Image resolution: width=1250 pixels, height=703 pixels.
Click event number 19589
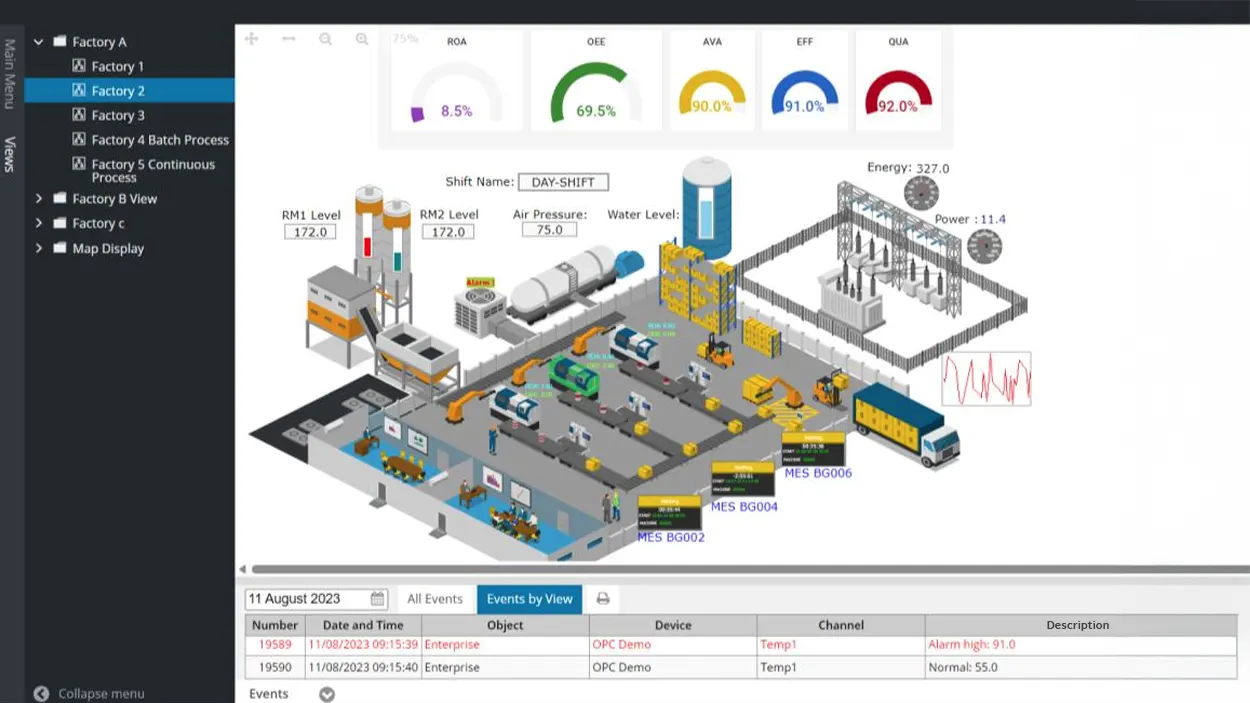click(275, 645)
